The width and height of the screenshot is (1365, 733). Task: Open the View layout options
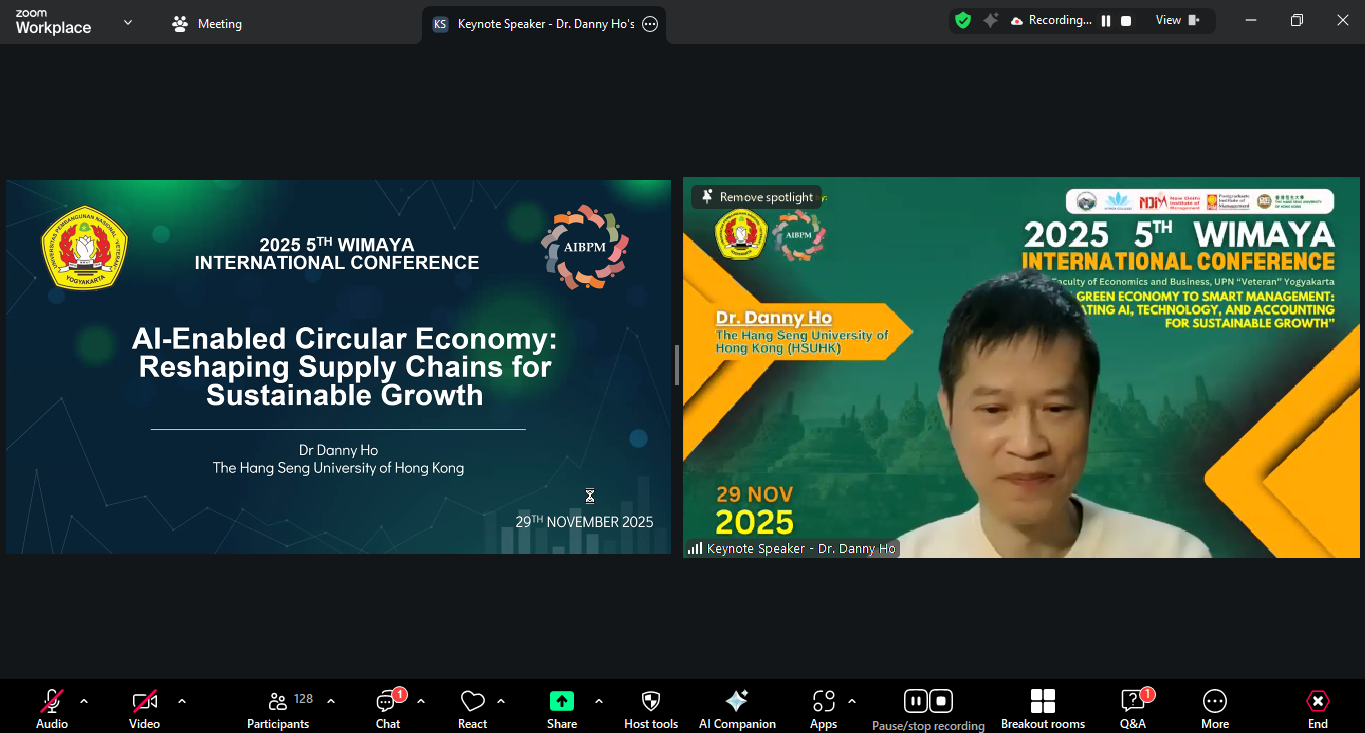click(1177, 20)
